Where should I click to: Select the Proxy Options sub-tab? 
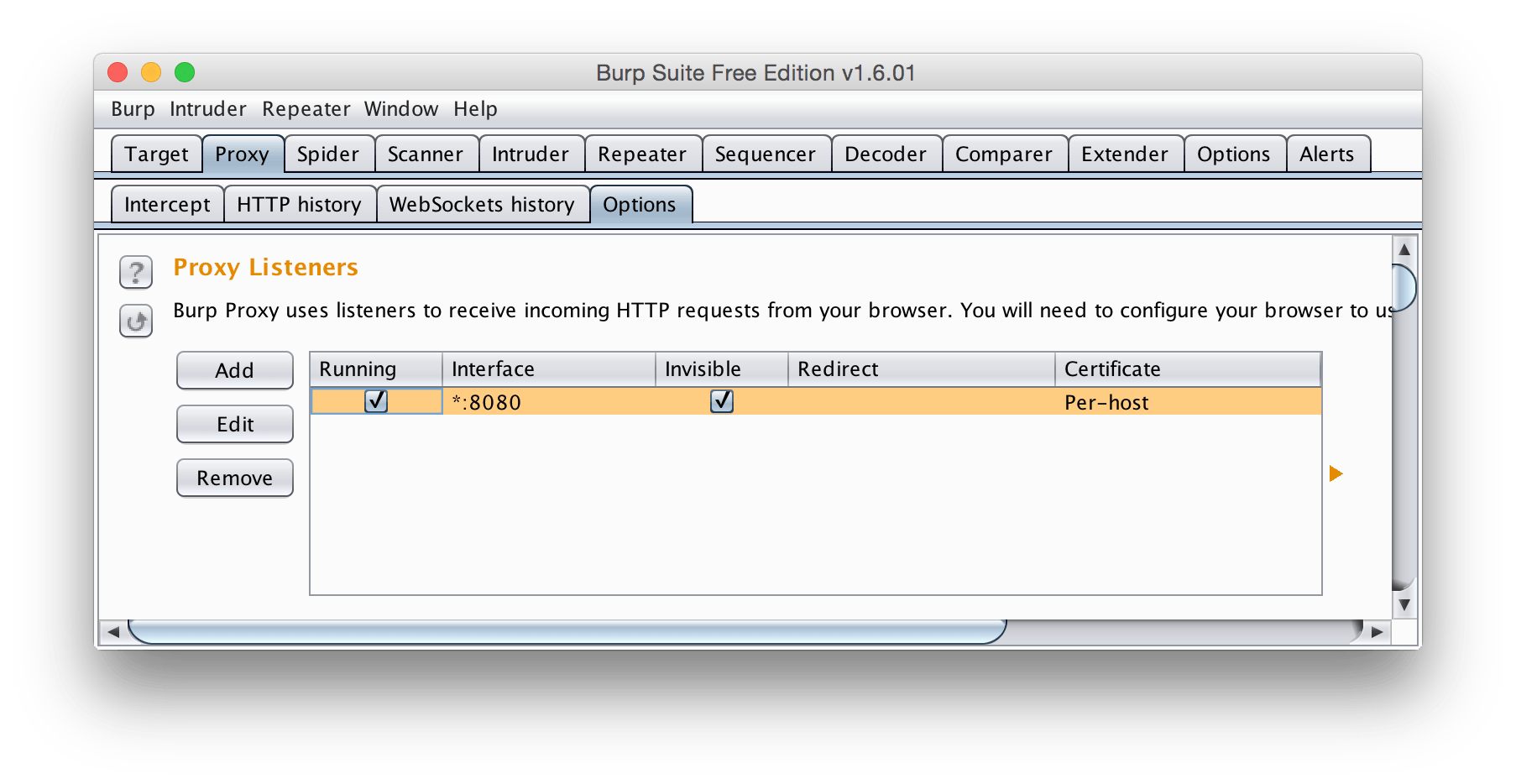click(640, 205)
